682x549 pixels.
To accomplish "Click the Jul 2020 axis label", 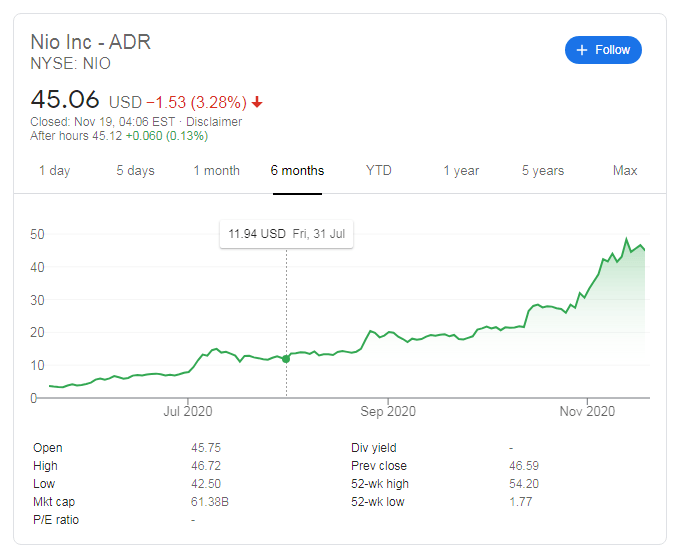I will pos(188,411).
